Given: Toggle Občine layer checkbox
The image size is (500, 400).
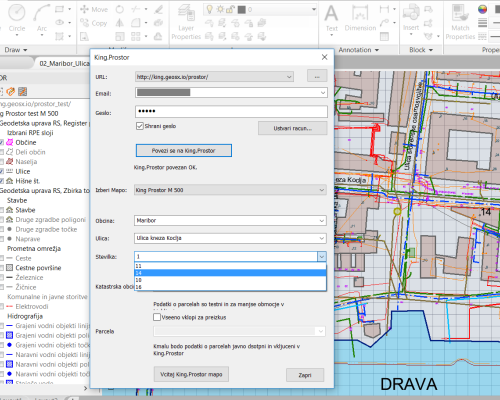Looking at the screenshot, I should pos(2,142).
